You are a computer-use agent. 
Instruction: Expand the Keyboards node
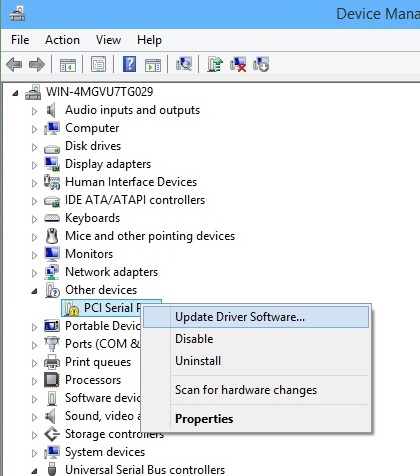click(34, 219)
